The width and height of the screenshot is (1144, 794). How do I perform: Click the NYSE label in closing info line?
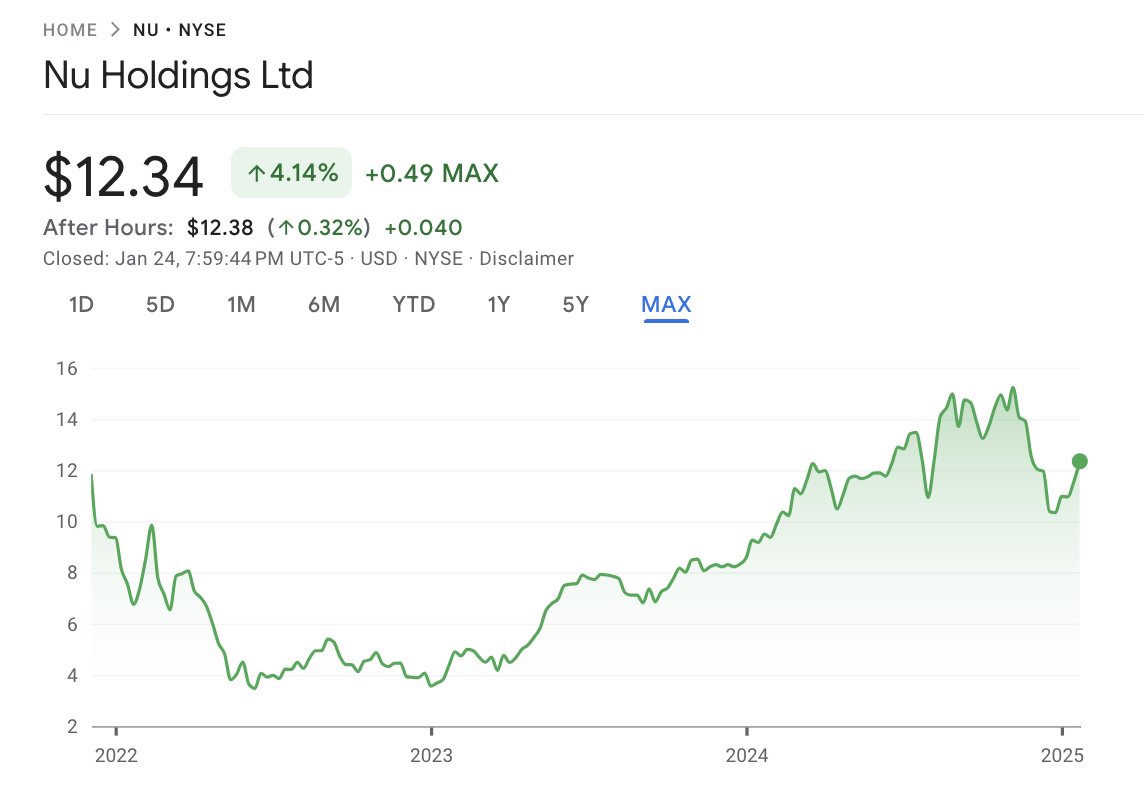coord(438,258)
